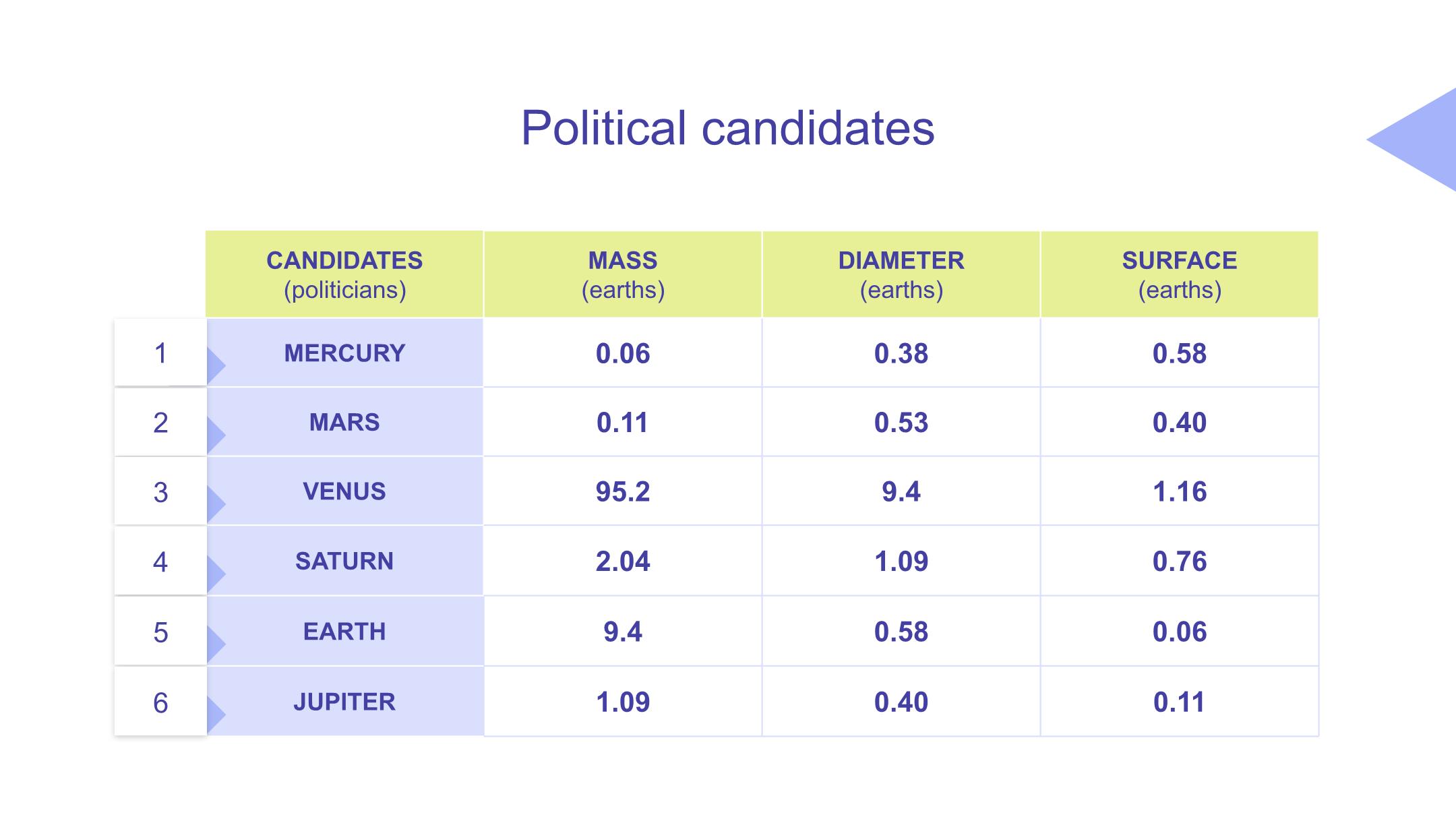The height and width of the screenshot is (819, 1456).
Task: Click row number 1 box
Action: (x=160, y=353)
